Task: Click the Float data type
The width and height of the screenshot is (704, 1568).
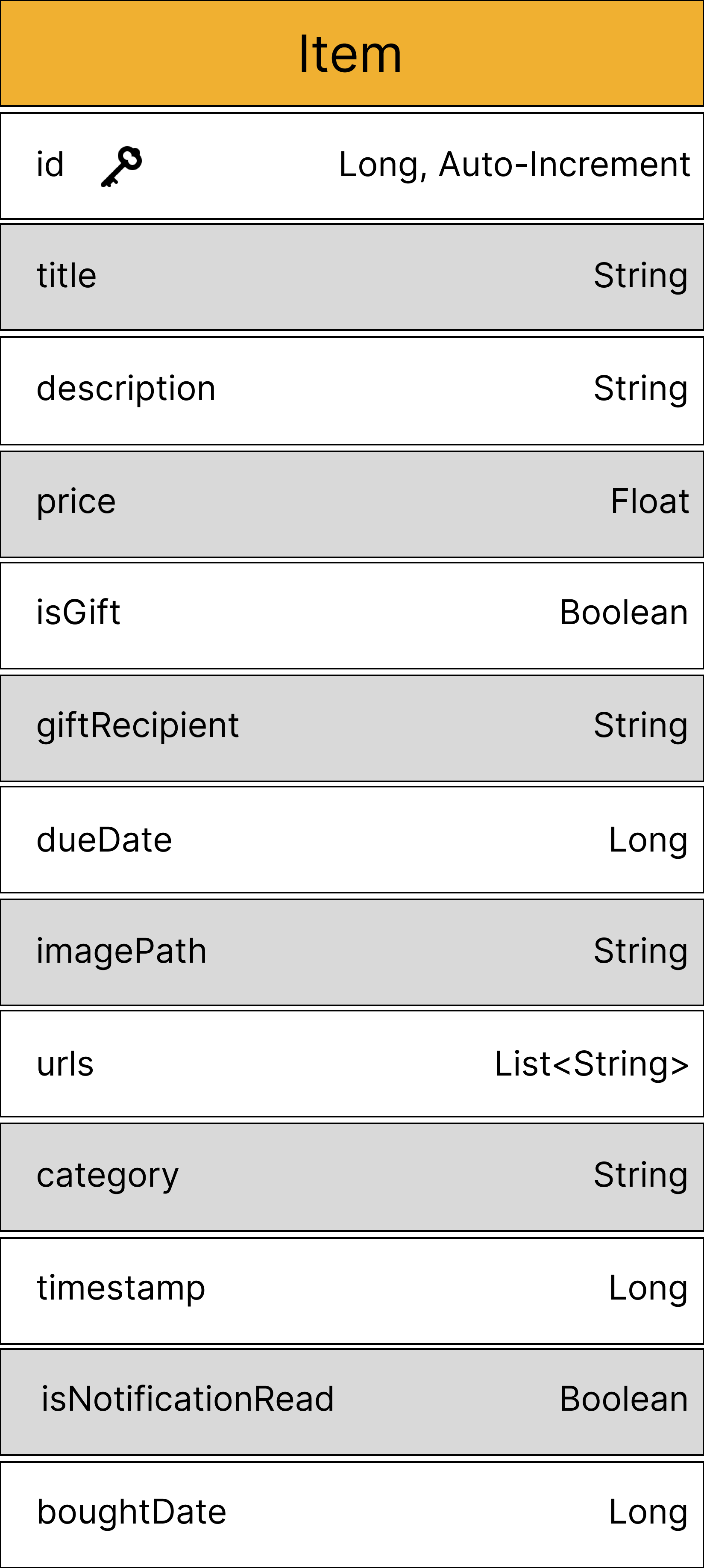Action: tap(649, 501)
